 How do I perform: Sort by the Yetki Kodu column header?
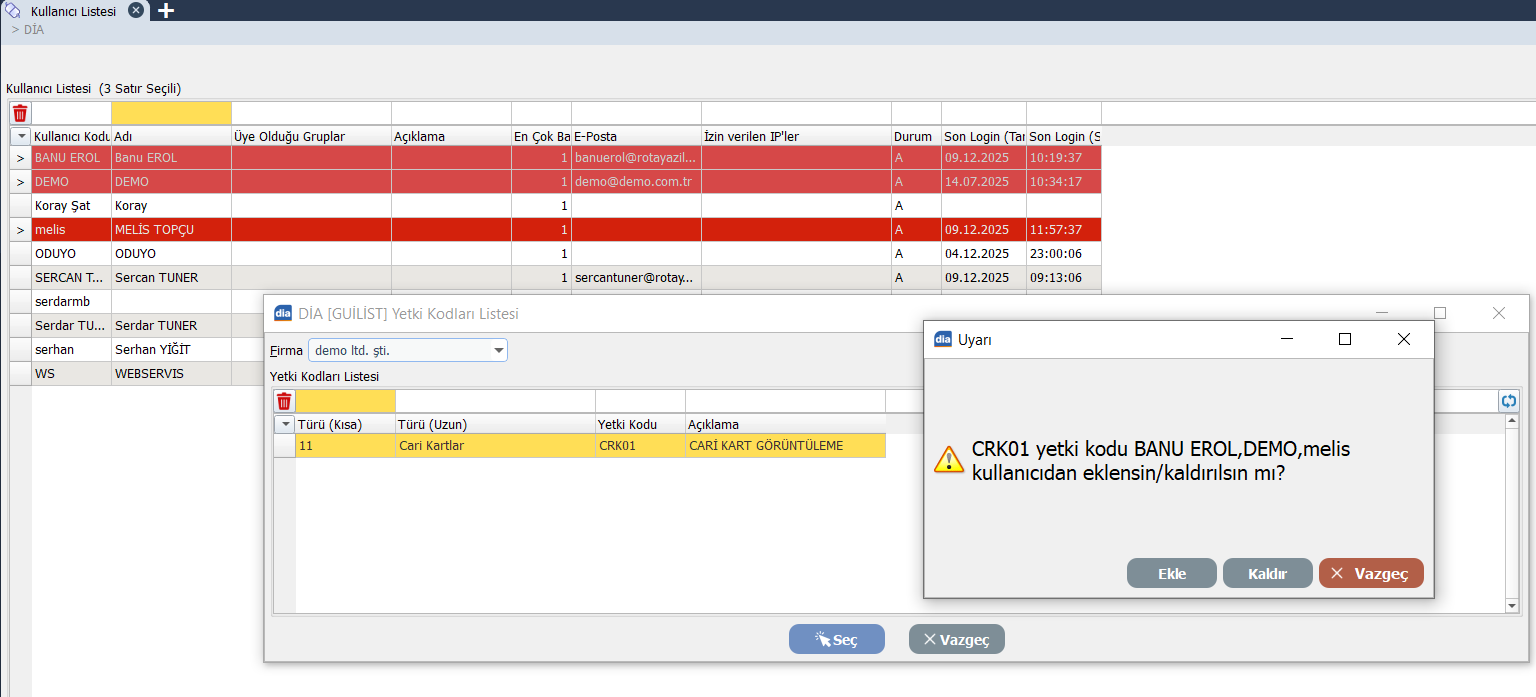coord(640,424)
